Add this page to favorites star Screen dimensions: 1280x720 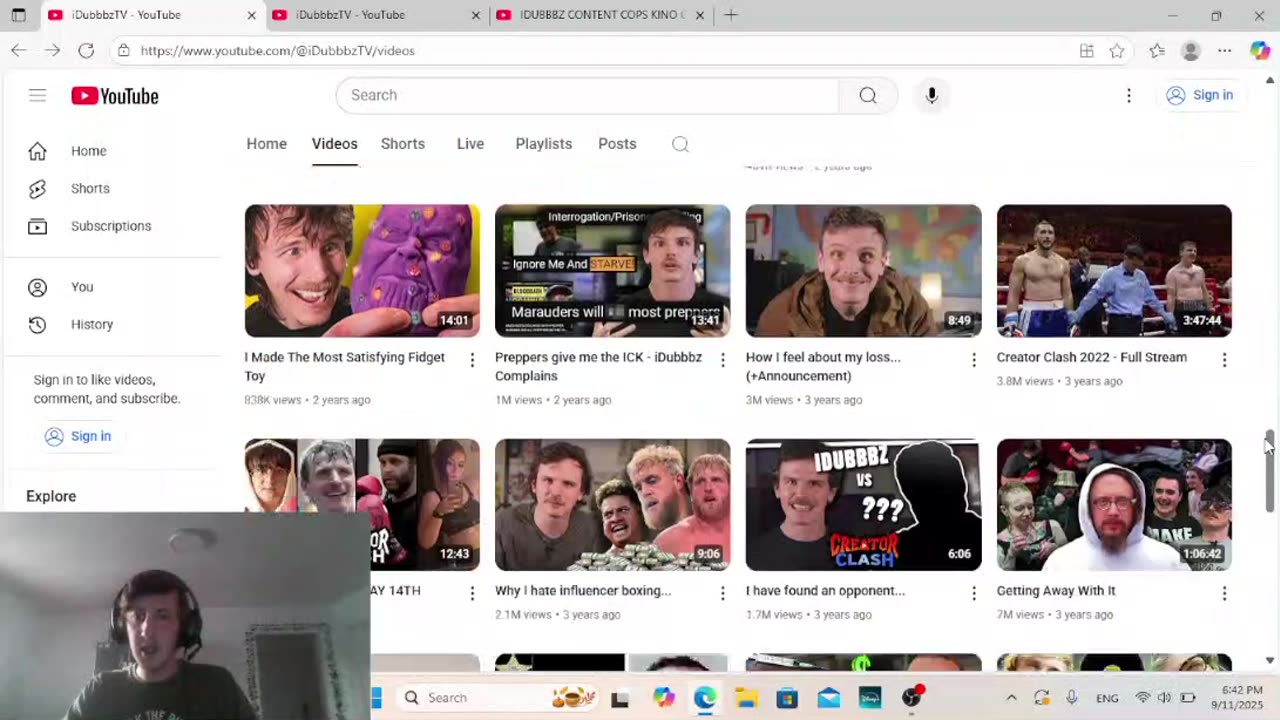pos(1117,51)
